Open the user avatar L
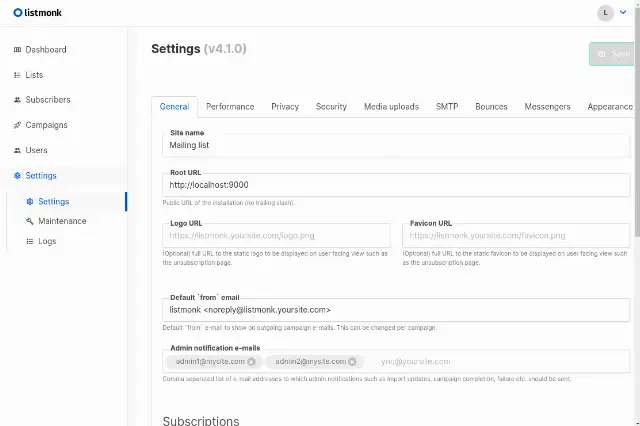The height and width of the screenshot is (426, 640). point(605,13)
